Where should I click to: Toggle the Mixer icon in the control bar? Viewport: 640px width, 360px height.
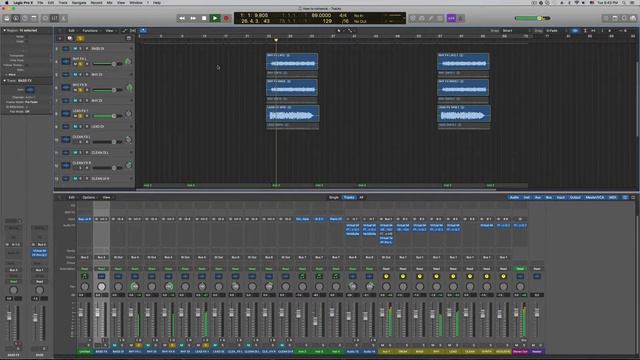[x=55, y=18]
